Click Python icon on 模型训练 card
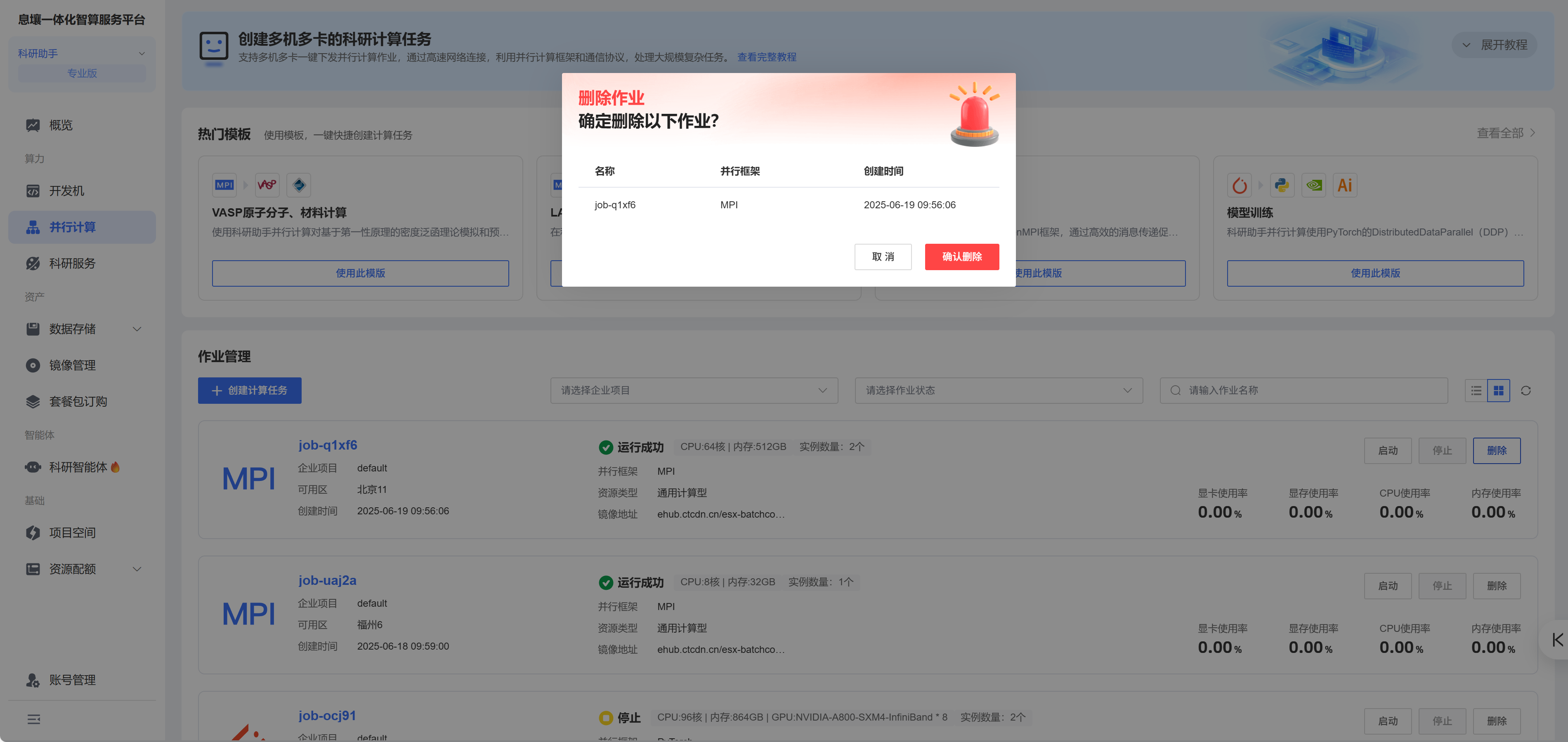Viewport: 1568px width, 742px height. (x=1282, y=185)
